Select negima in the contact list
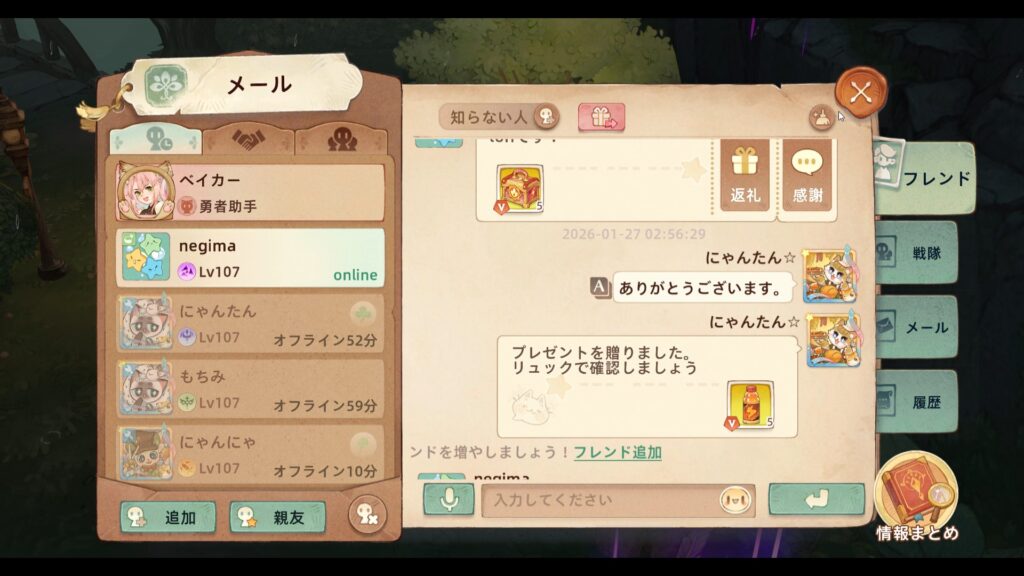Screen dimensions: 1024x576 pyautogui.click(x=250, y=257)
